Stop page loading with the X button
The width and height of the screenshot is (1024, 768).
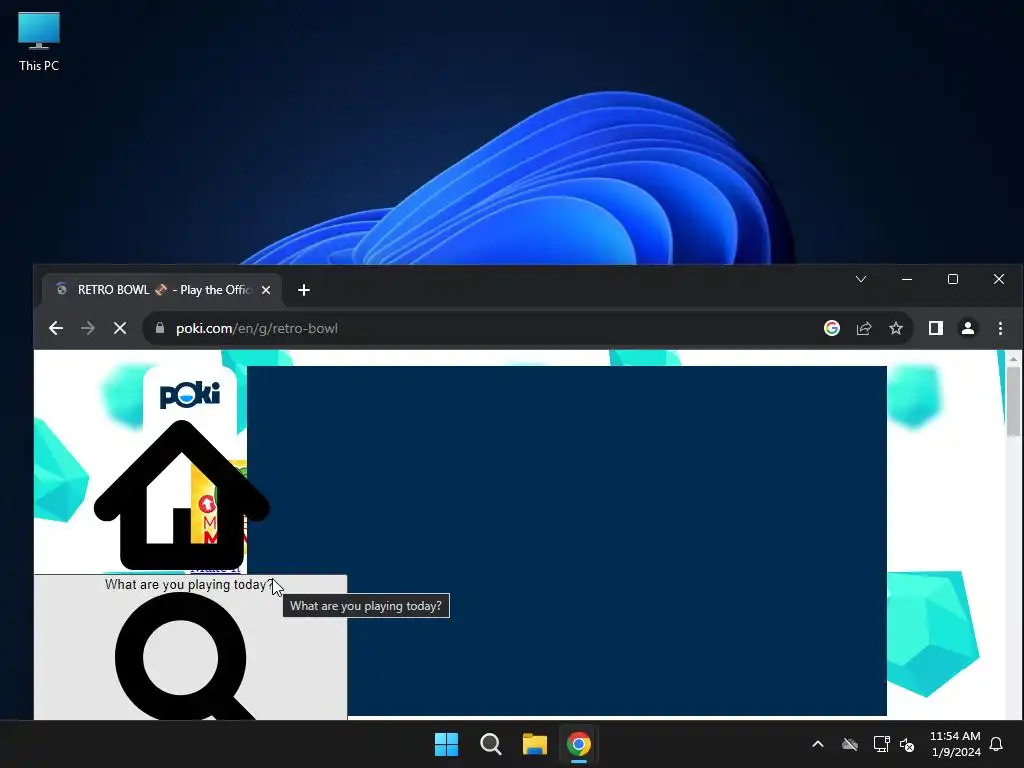coord(120,328)
